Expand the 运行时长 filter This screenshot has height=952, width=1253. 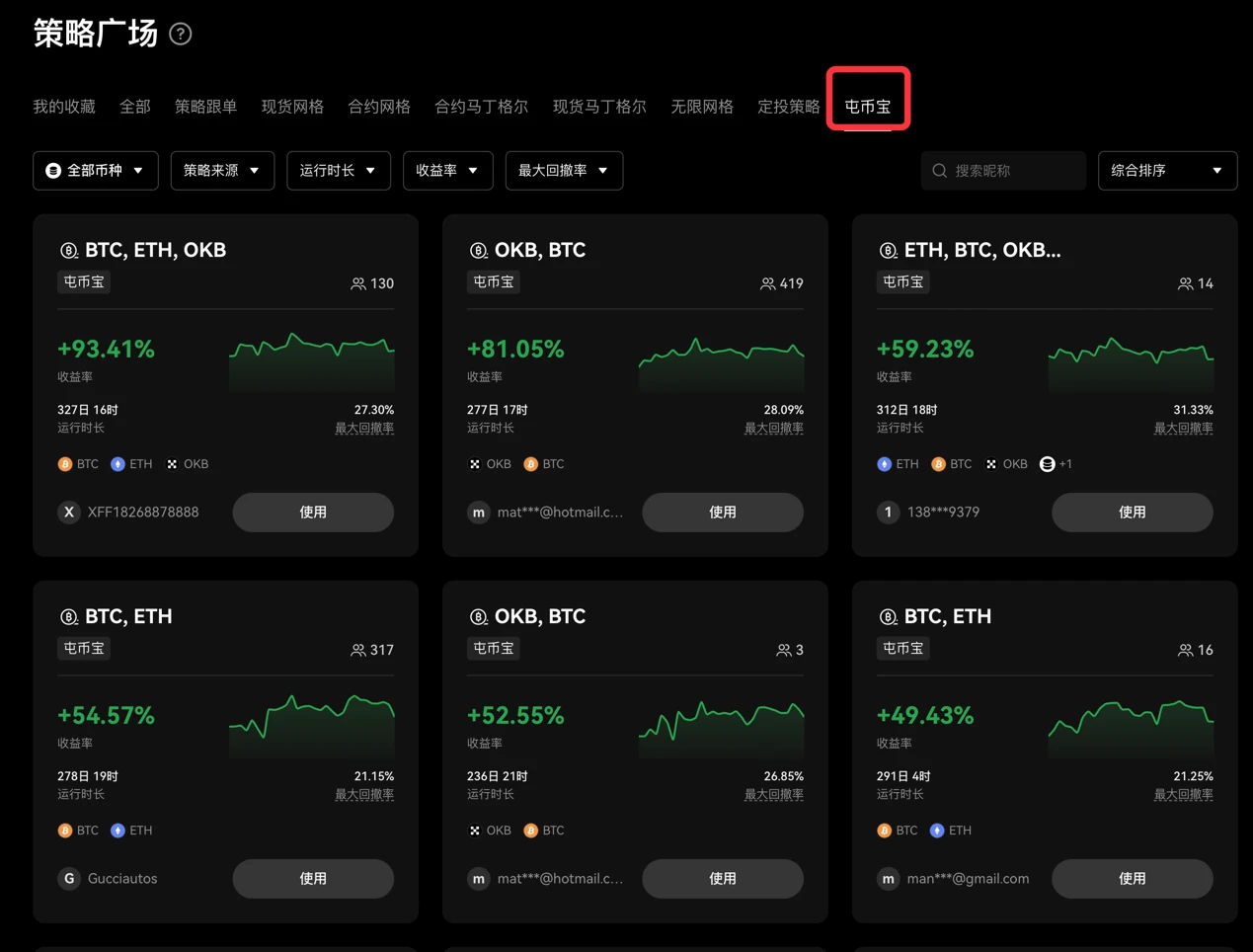[339, 171]
